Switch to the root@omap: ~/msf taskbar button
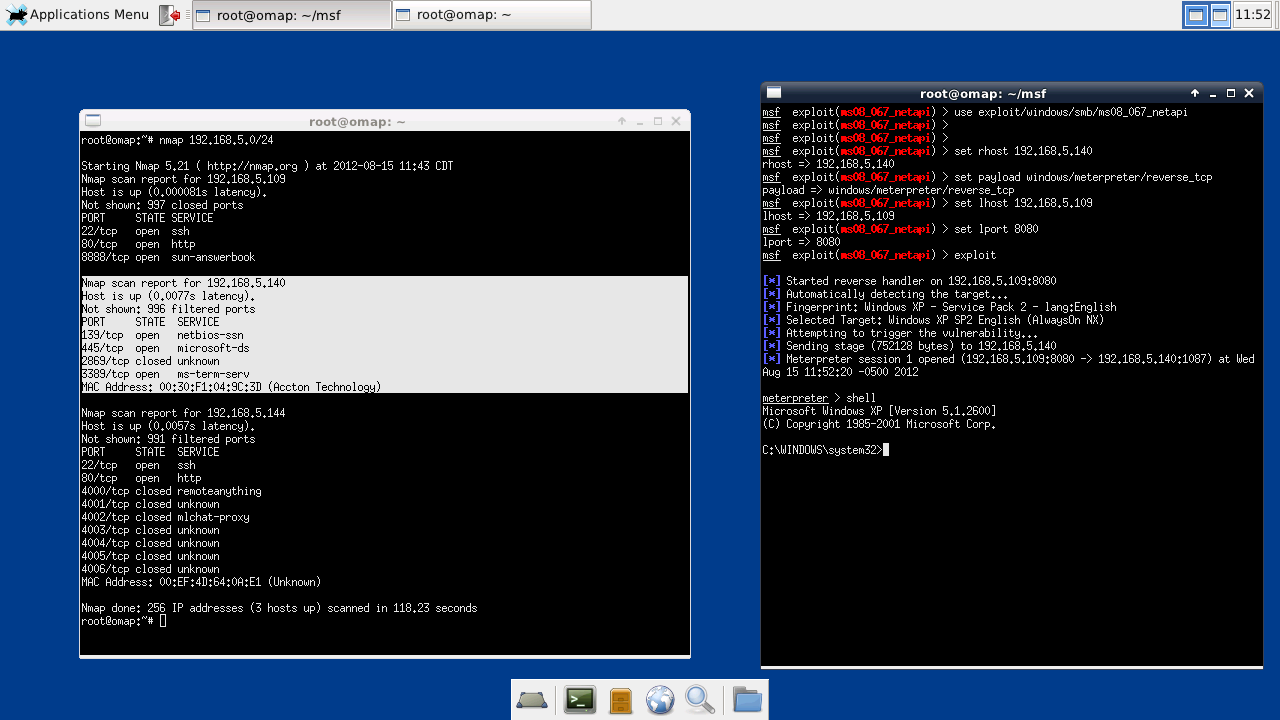Image resolution: width=1280 pixels, height=720 pixels. point(291,15)
